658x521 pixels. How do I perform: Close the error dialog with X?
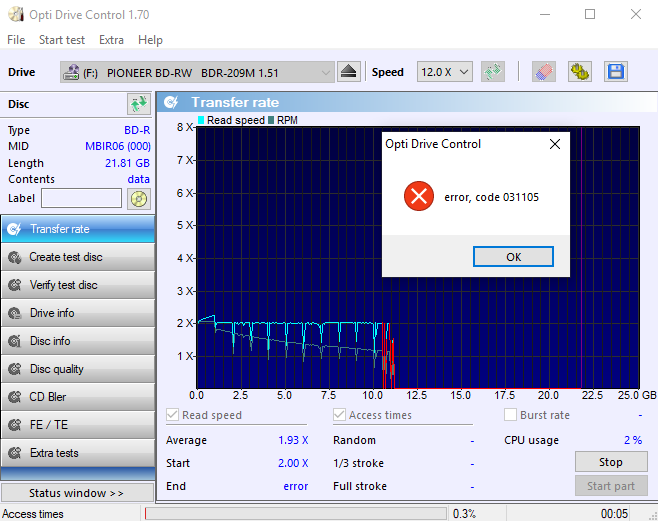(x=555, y=144)
